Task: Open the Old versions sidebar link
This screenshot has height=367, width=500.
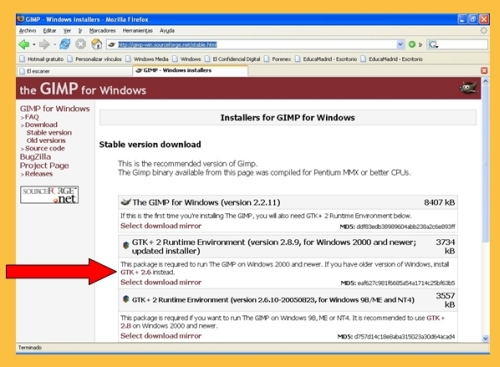Action: (46, 140)
